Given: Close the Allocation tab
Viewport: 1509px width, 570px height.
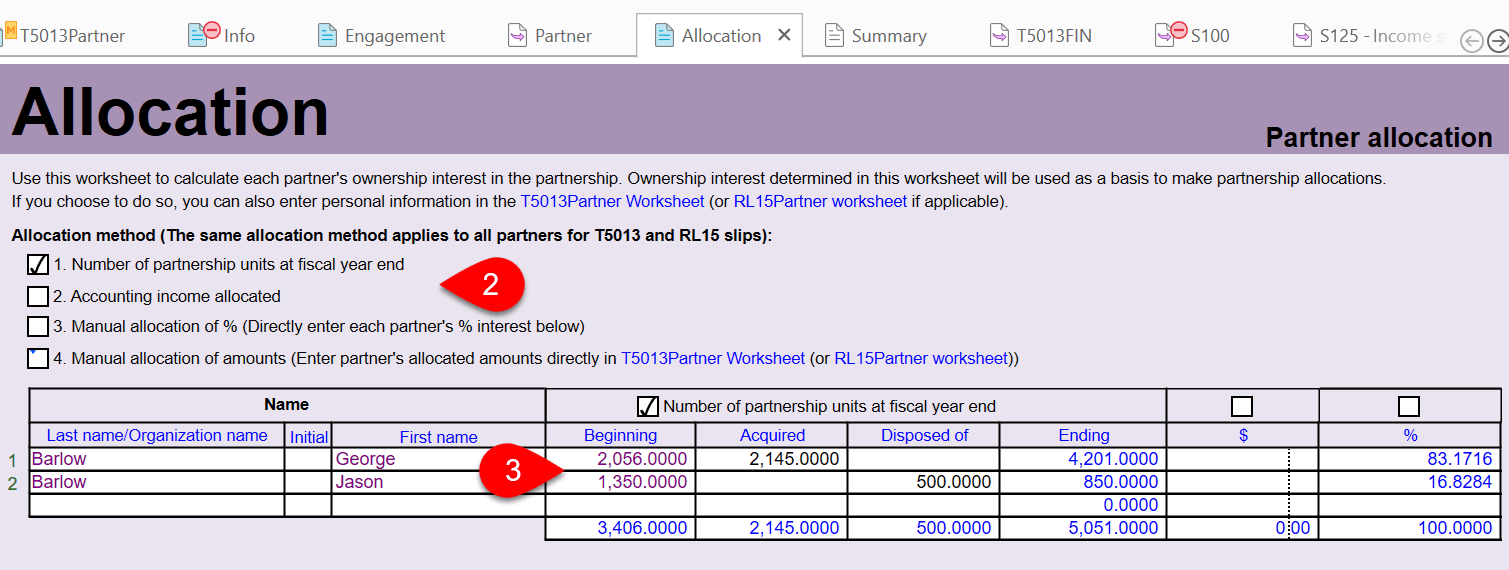Looking at the screenshot, I should click(784, 35).
